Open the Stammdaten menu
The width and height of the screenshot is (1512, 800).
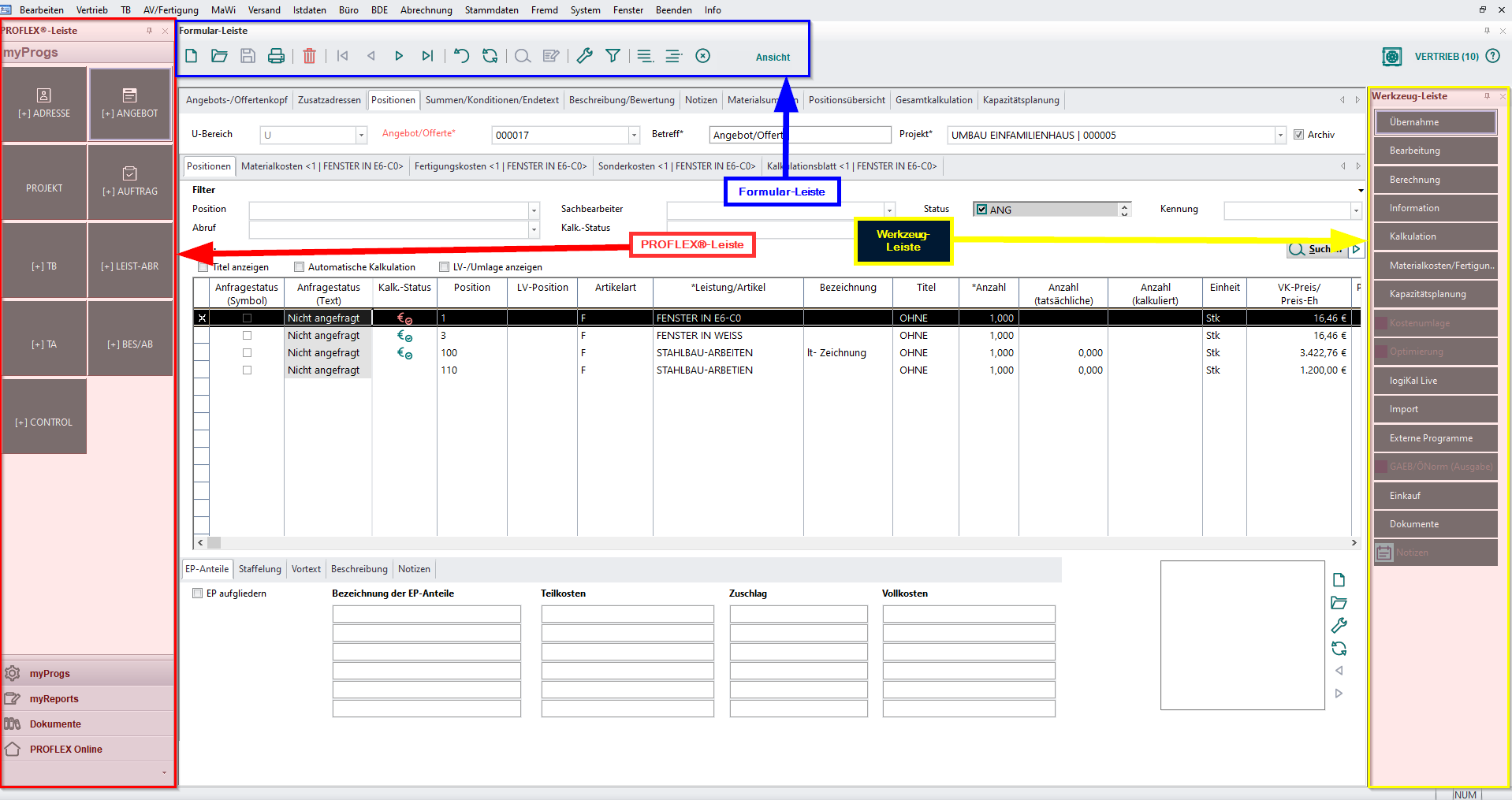[491, 10]
